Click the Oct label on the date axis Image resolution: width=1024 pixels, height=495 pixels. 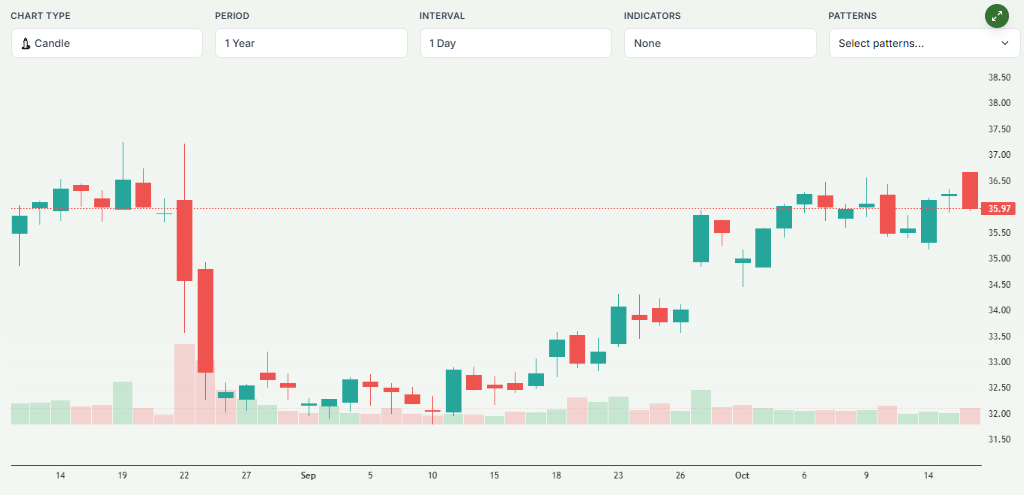(x=741, y=477)
